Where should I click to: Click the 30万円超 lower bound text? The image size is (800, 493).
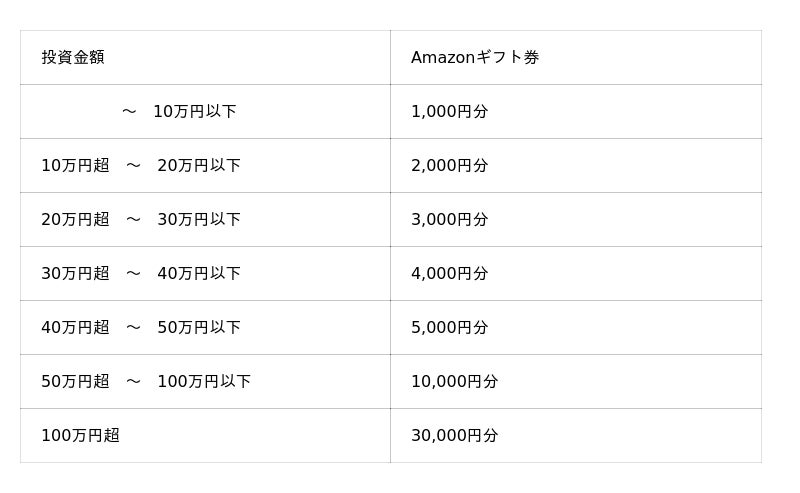point(75,273)
